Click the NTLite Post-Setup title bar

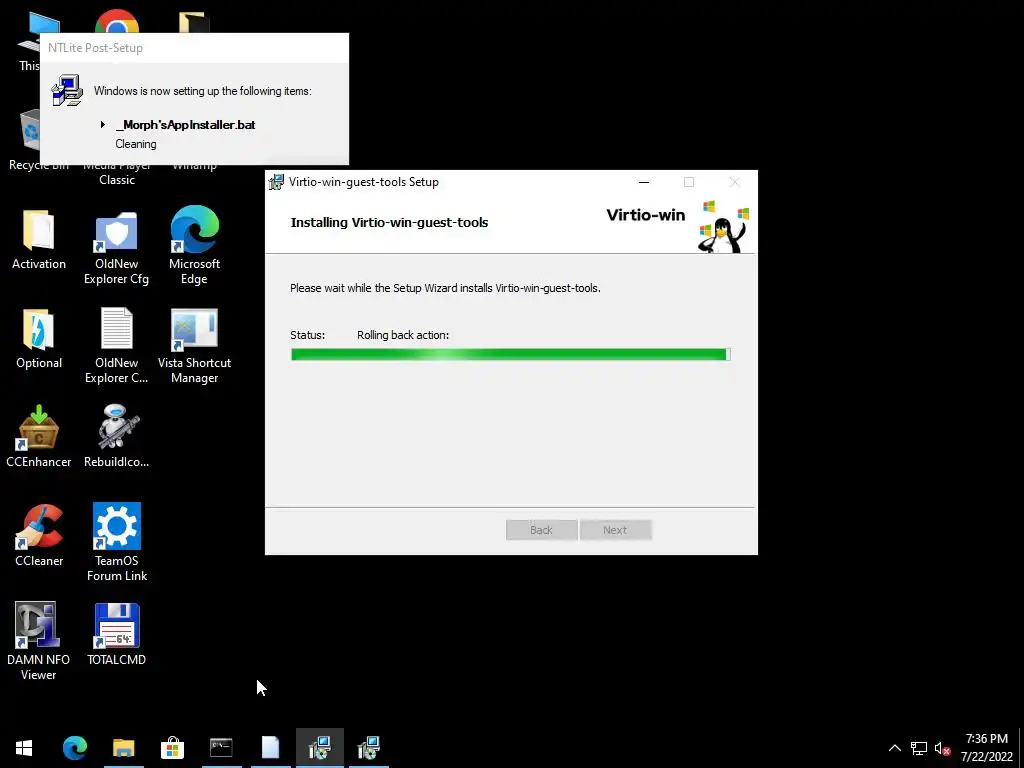point(195,48)
